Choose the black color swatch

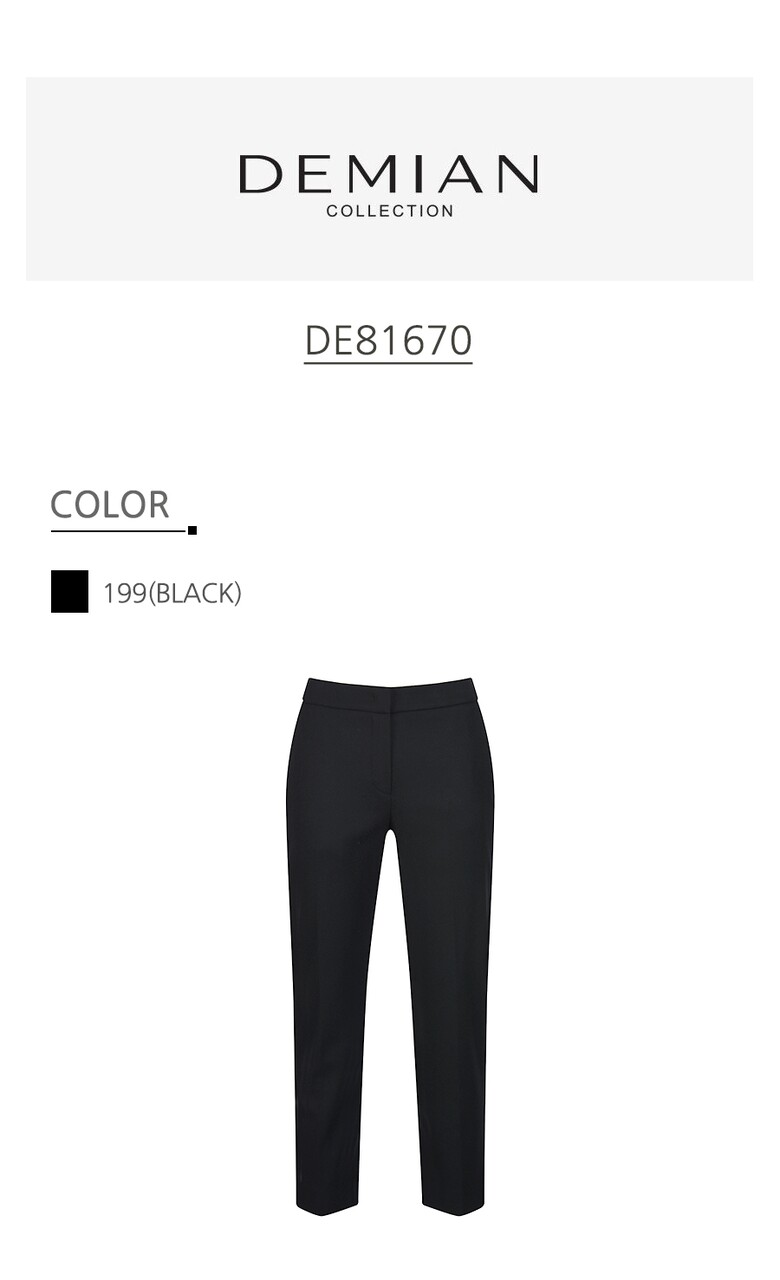(x=69, y=591)
